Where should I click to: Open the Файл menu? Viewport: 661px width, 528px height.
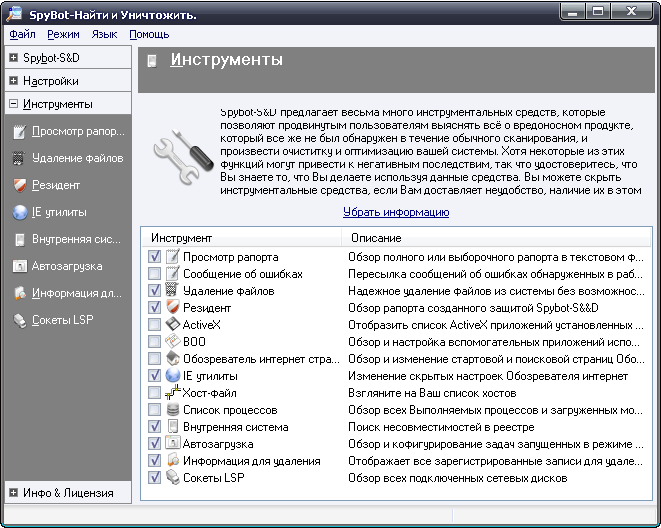click(x=22, y=34)
